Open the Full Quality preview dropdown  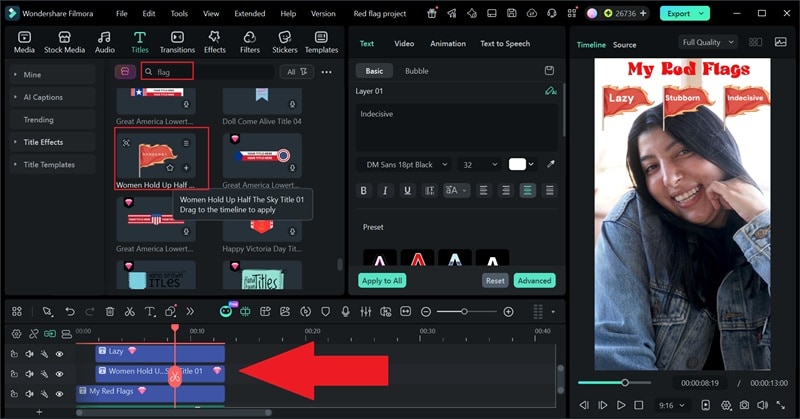708,42
